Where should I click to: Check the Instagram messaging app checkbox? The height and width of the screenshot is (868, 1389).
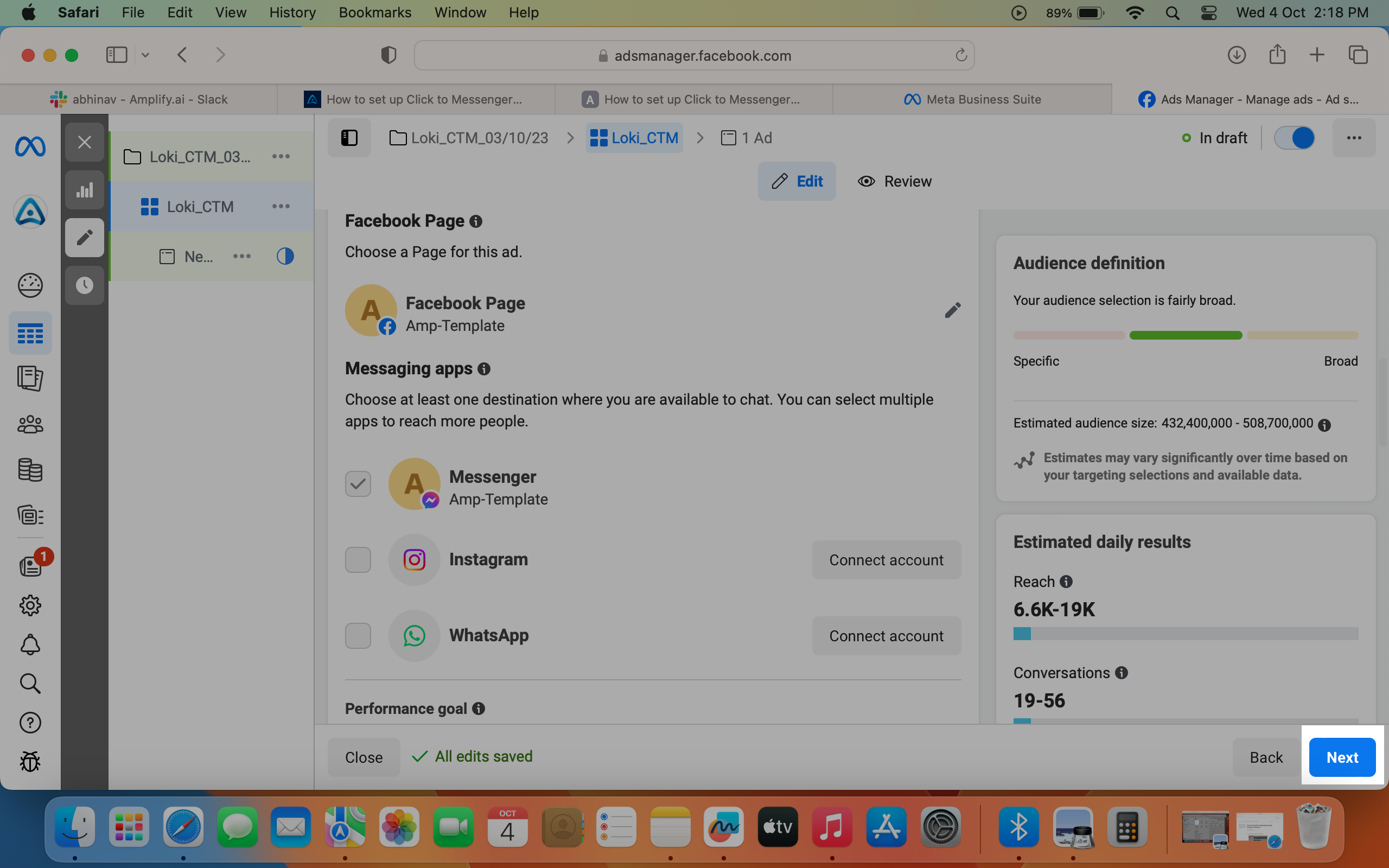[358, 560]
